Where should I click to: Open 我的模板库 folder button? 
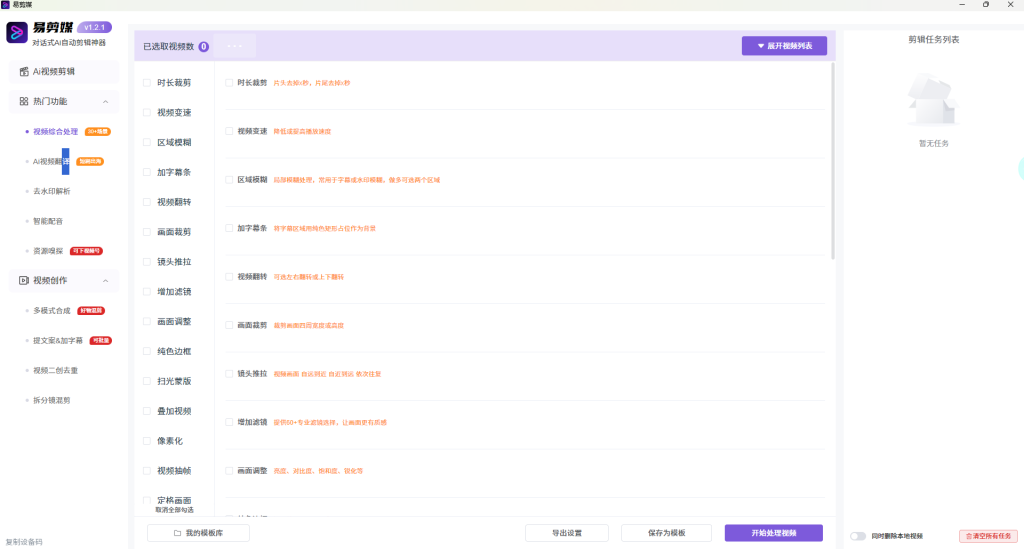pos(198,533)
